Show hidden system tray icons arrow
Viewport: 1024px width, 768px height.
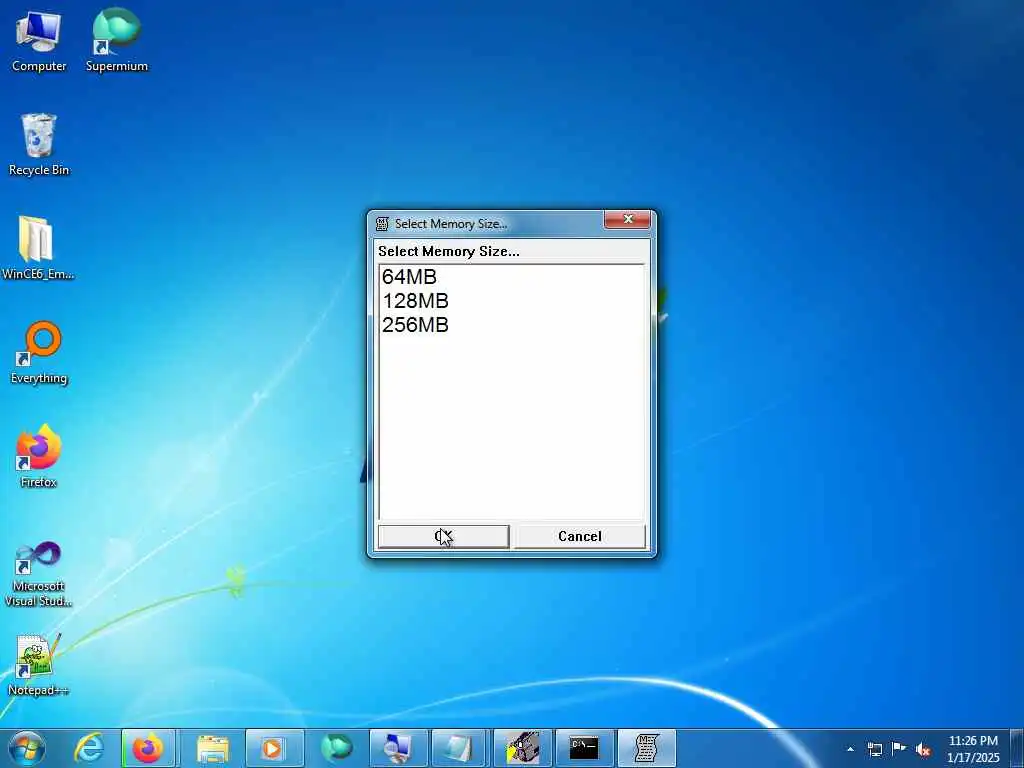pyautogui.click(x=850, y=749)
